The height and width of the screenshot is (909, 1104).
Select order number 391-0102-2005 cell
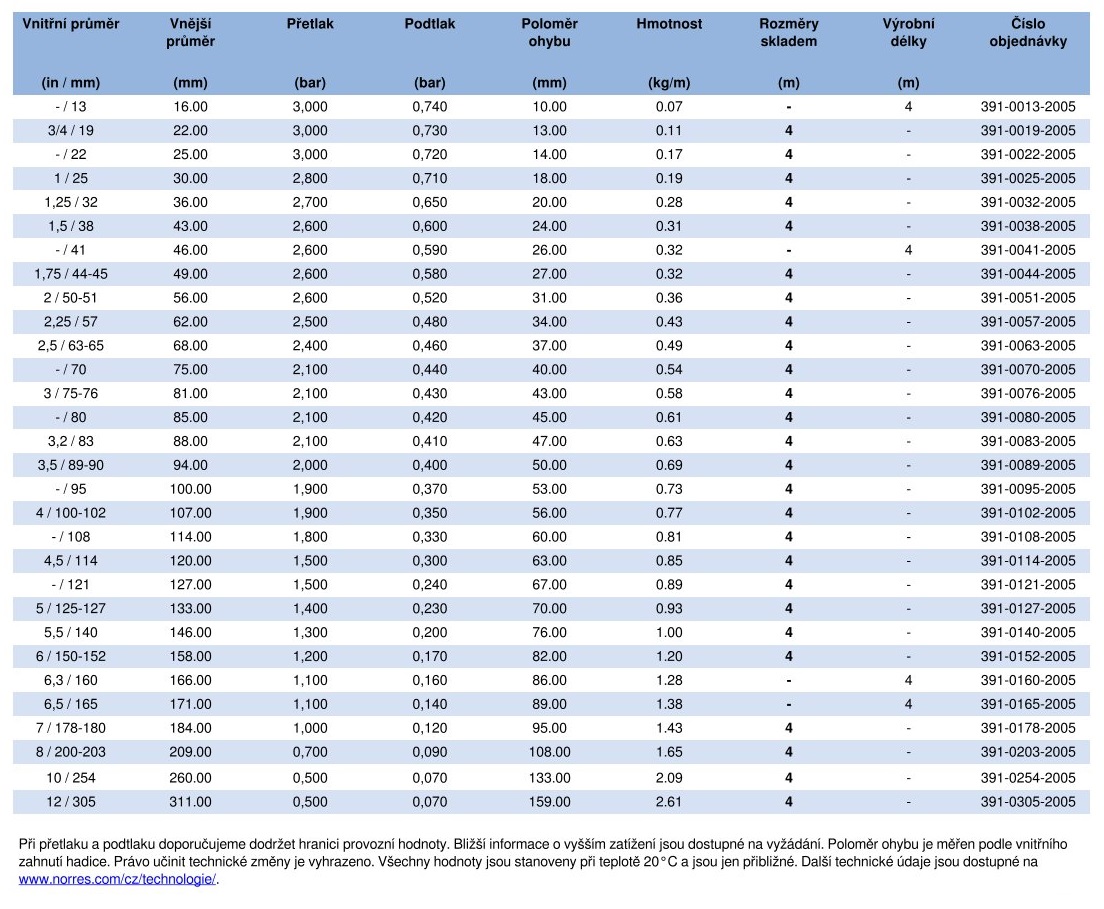tap(1027, 513)
